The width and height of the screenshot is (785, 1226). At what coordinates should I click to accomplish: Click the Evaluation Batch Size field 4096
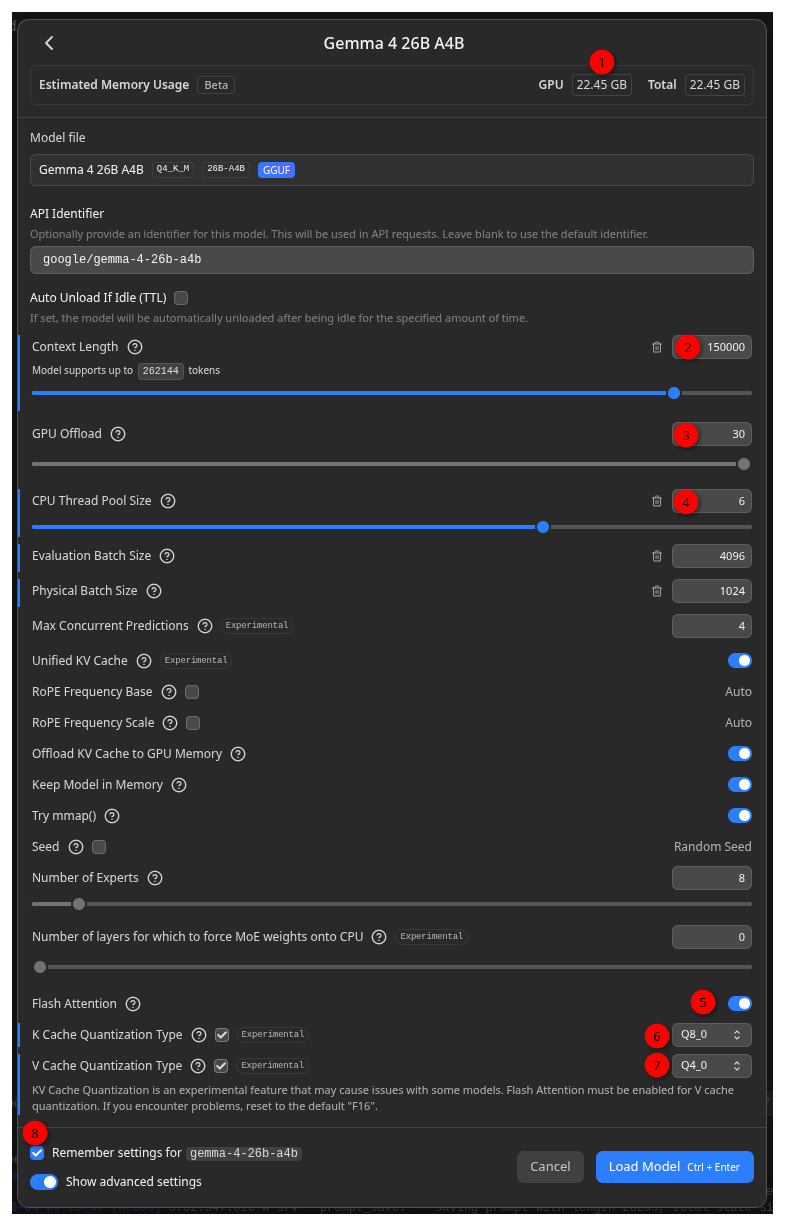tap(712, 556)
